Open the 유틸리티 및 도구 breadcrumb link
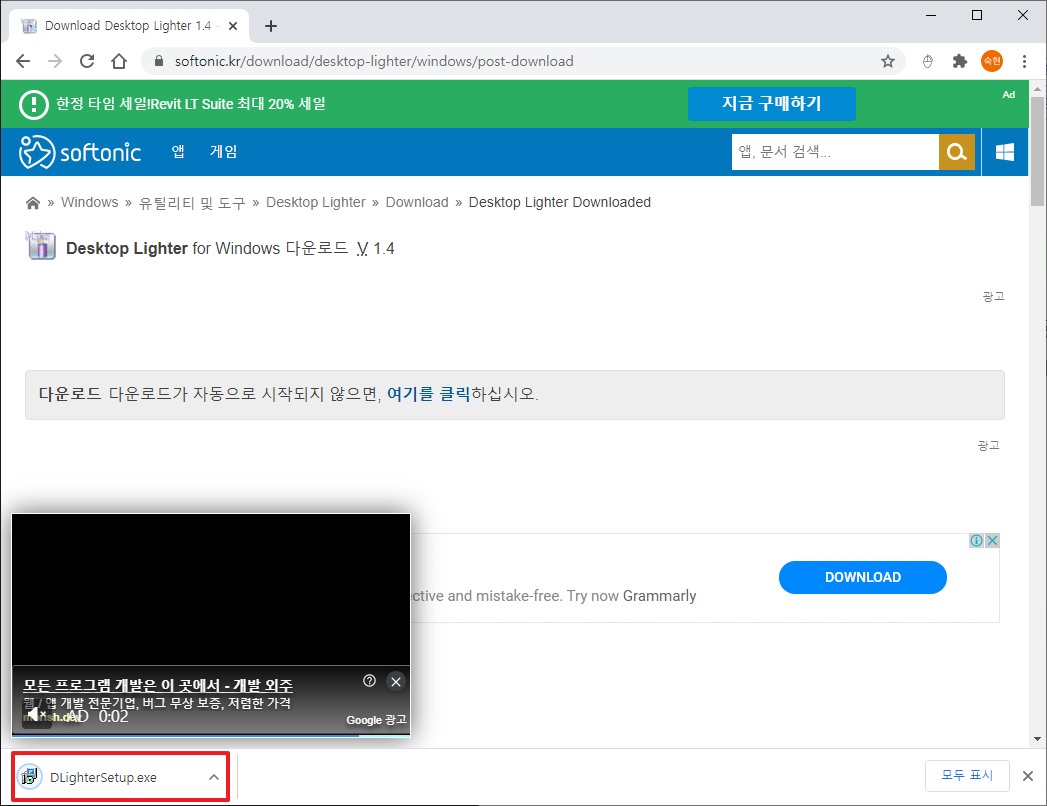The image size is (1047, 806). (x=192, y=203)
